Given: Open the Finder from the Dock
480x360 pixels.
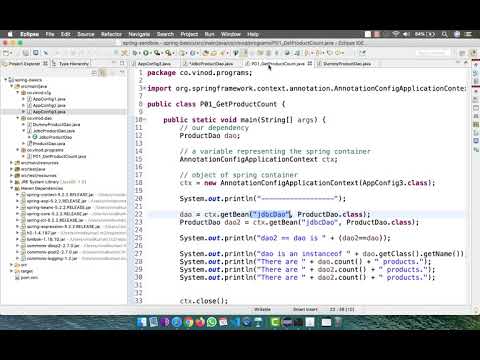Looking at the screenshot, I should [x=142, y=322].
